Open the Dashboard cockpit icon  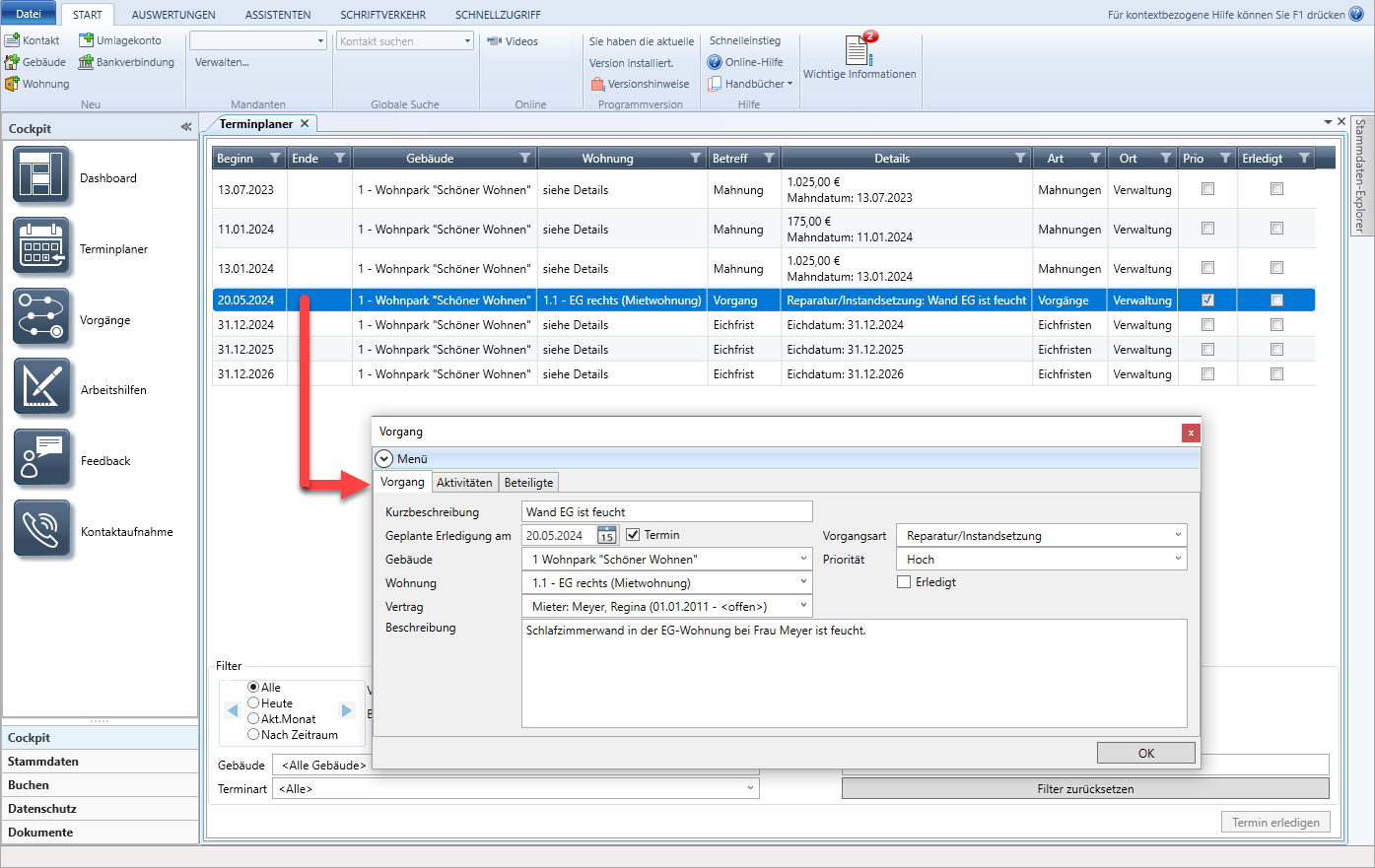41,176
